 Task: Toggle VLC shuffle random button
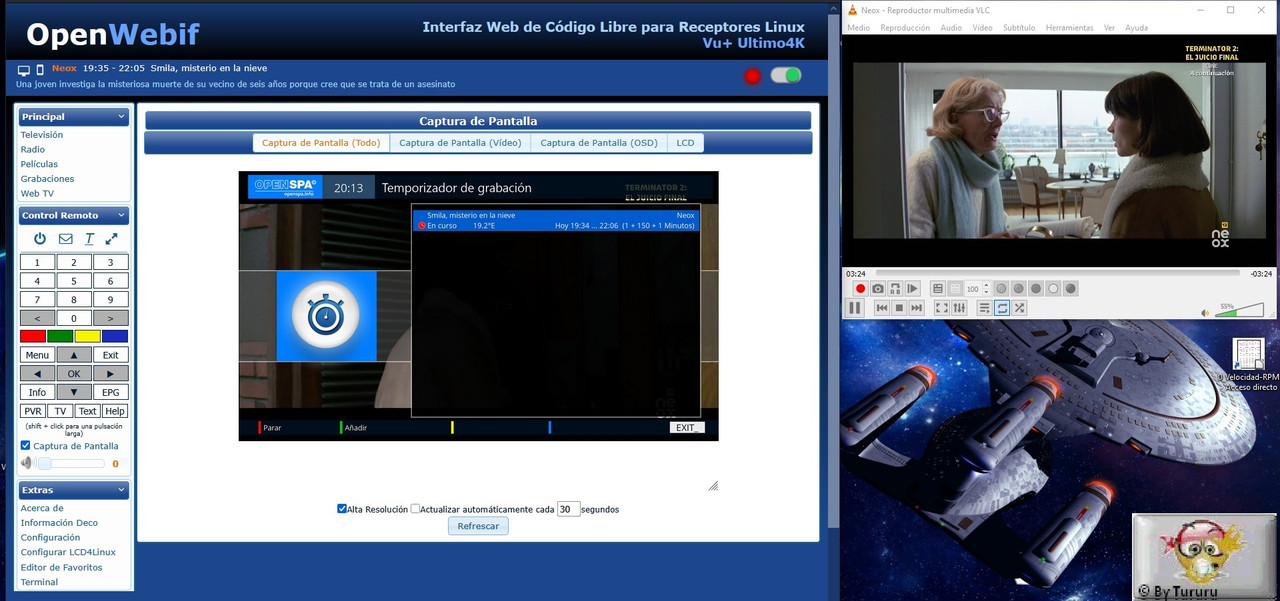(x=1020, y=308)
